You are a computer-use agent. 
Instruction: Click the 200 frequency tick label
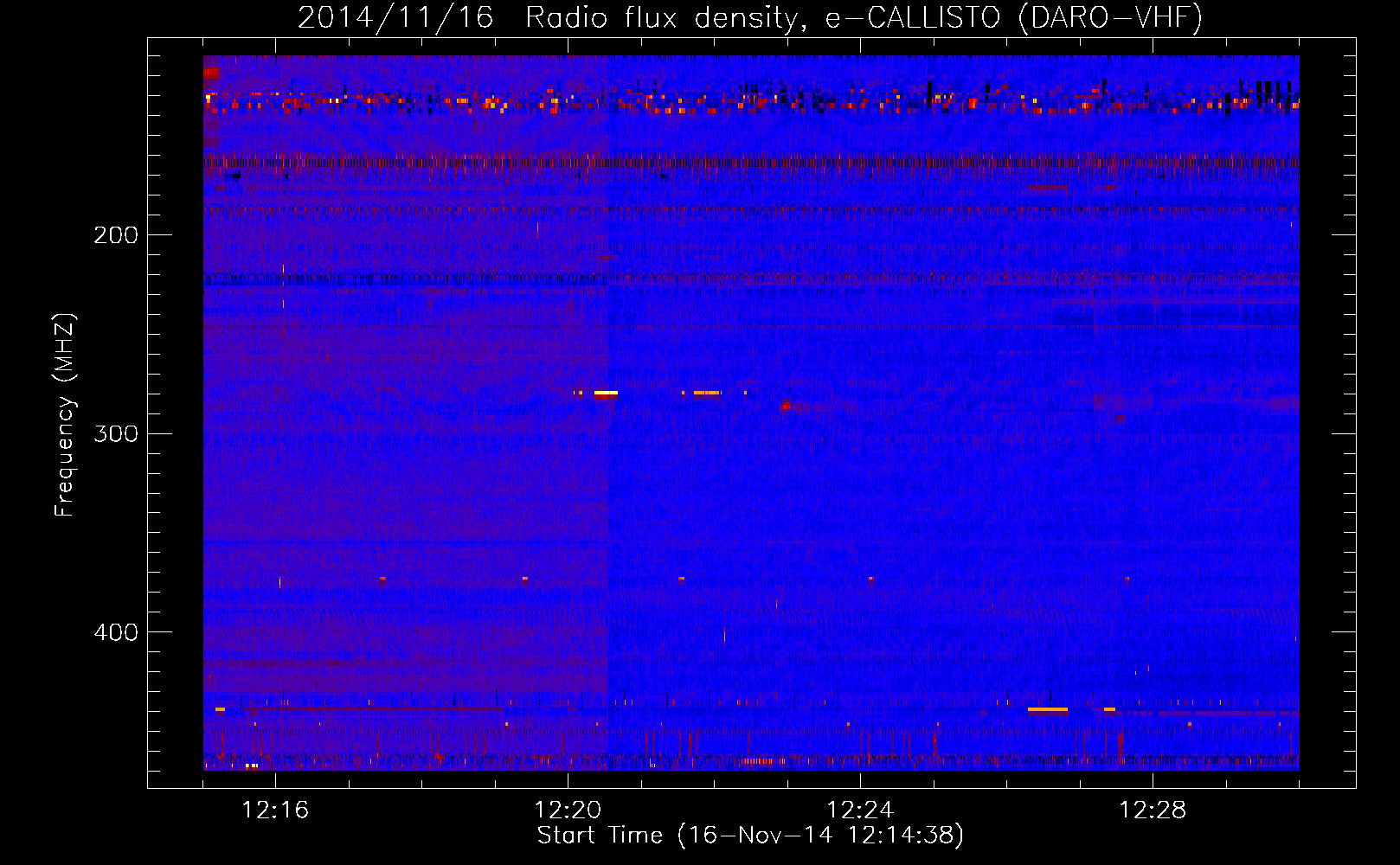[116, 235]
